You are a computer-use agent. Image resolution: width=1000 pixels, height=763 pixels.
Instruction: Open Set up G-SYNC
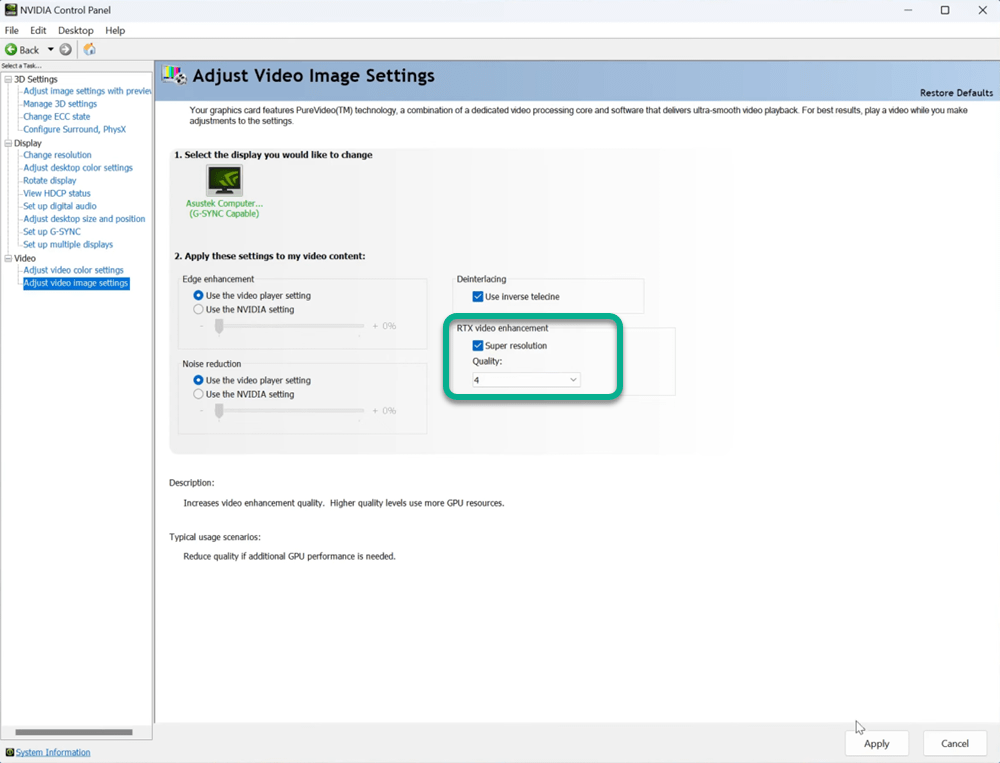point(52,231)
